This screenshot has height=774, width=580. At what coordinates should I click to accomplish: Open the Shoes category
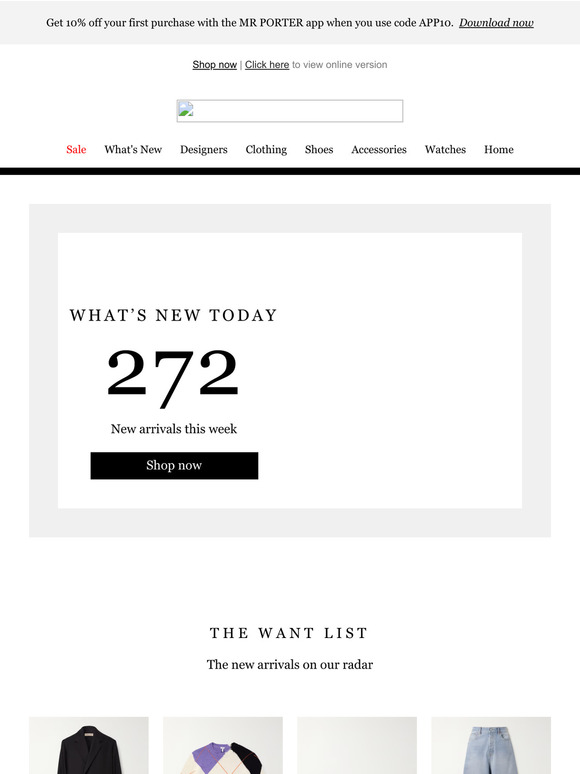pyautogui.click(x=319, y=150)
